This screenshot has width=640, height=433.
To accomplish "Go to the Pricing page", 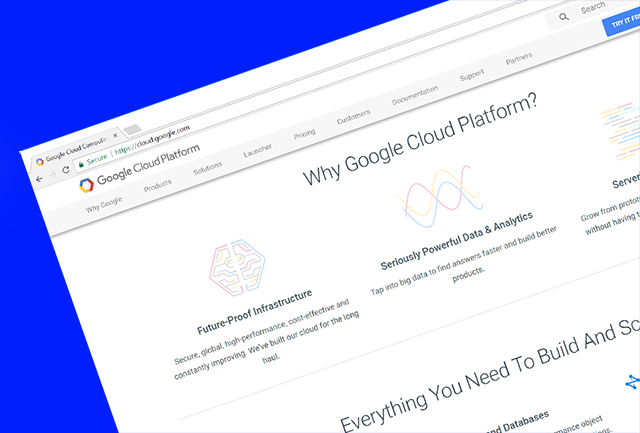I will pos(304,135).
